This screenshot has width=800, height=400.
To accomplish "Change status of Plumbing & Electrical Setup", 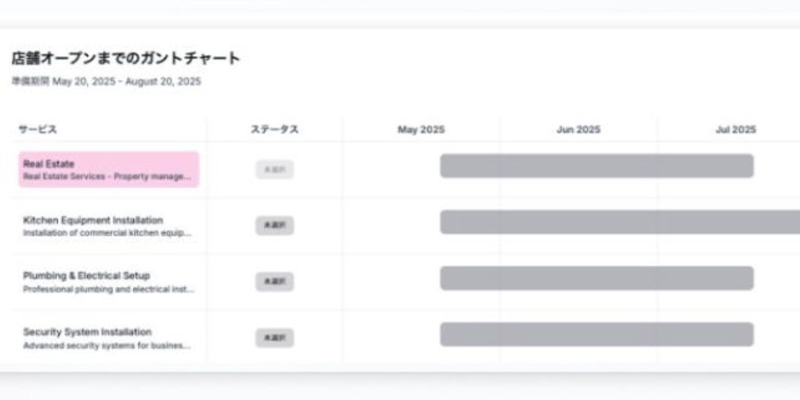I will 274,281.
